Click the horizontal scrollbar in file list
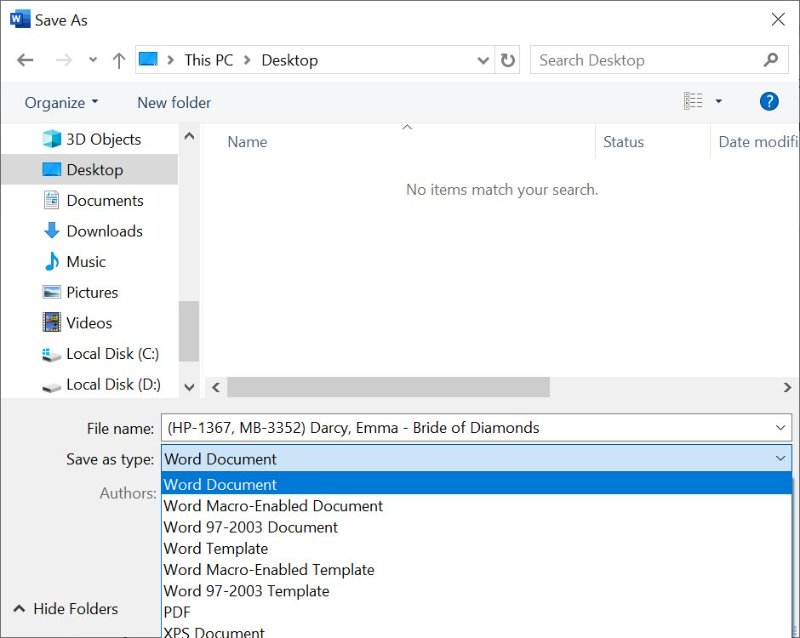Screen dimensions: 800x638 tap(388, 387)
